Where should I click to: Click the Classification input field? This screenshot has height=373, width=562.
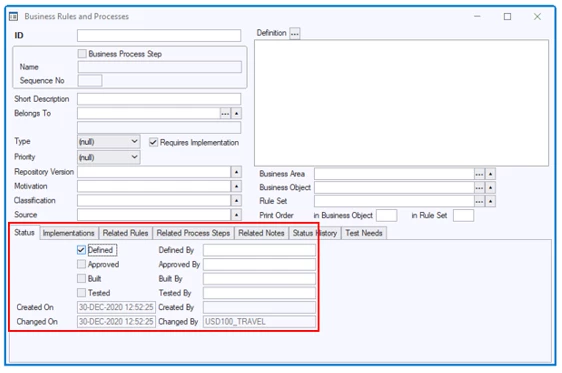click(x=154, y=201)
